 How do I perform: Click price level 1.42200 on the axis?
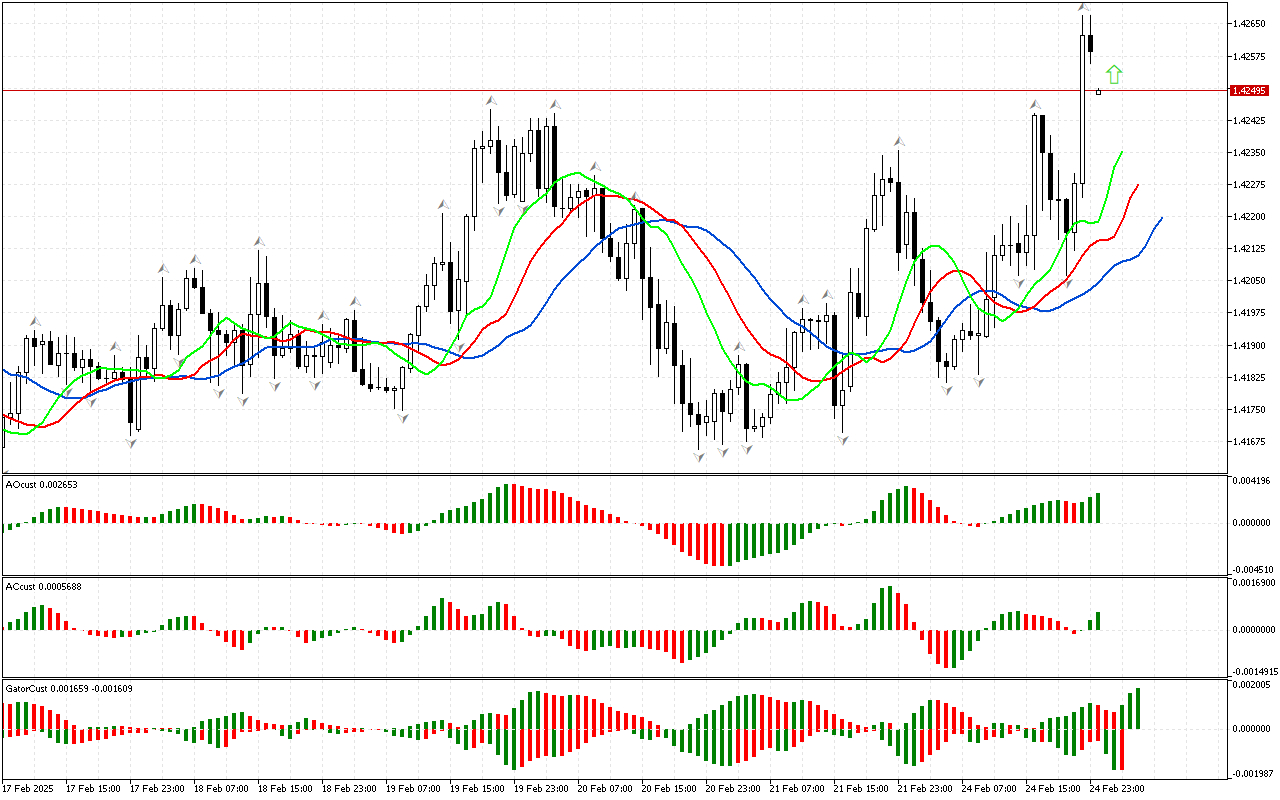pyautogui.click(x=1250, y=217)
